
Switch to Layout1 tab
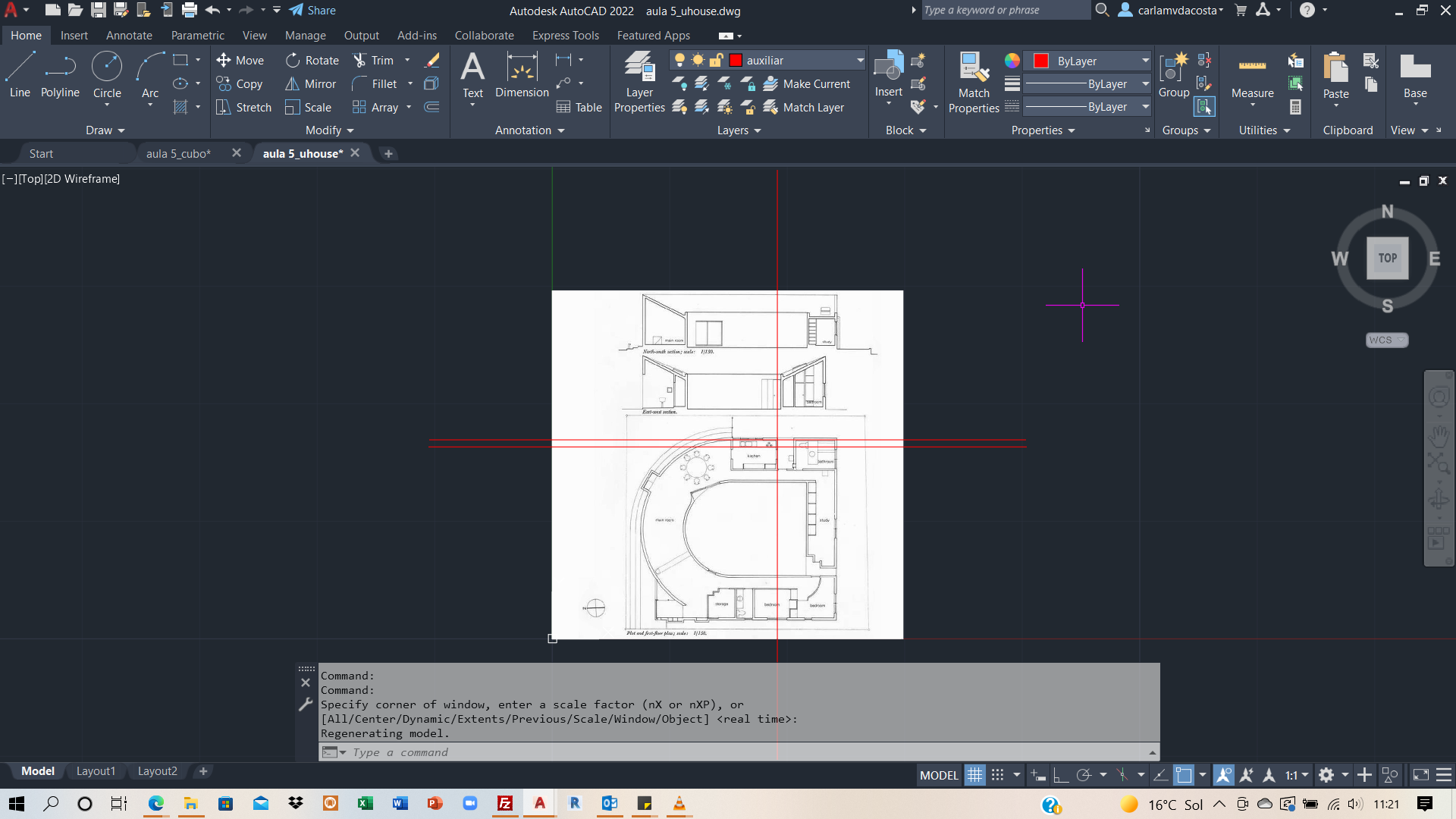point(96,771)
